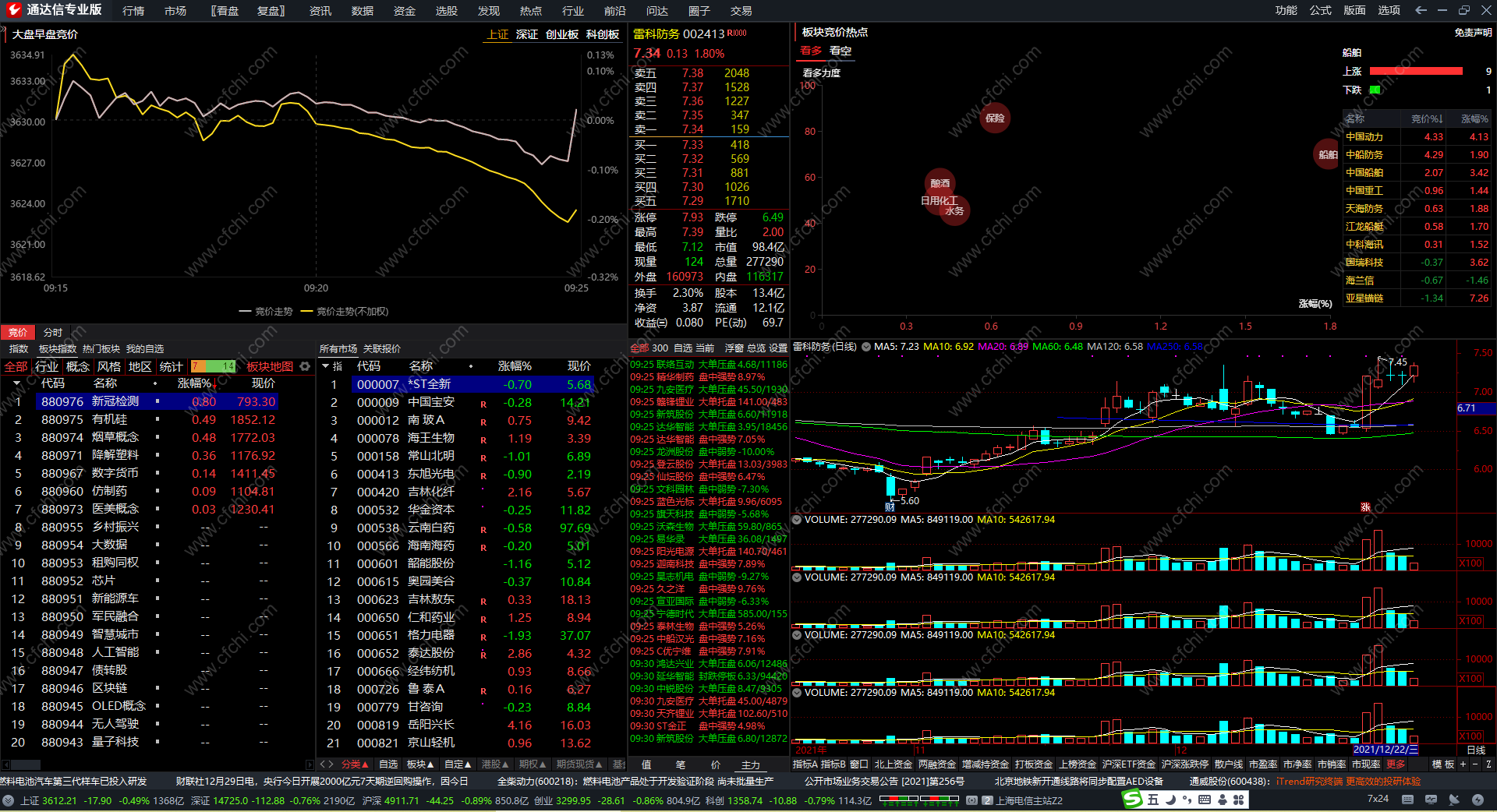The height and width of the screenshot is (812, 1497).
Task: Click the circle icon before first VOLUME label
Action: (797, 520)
